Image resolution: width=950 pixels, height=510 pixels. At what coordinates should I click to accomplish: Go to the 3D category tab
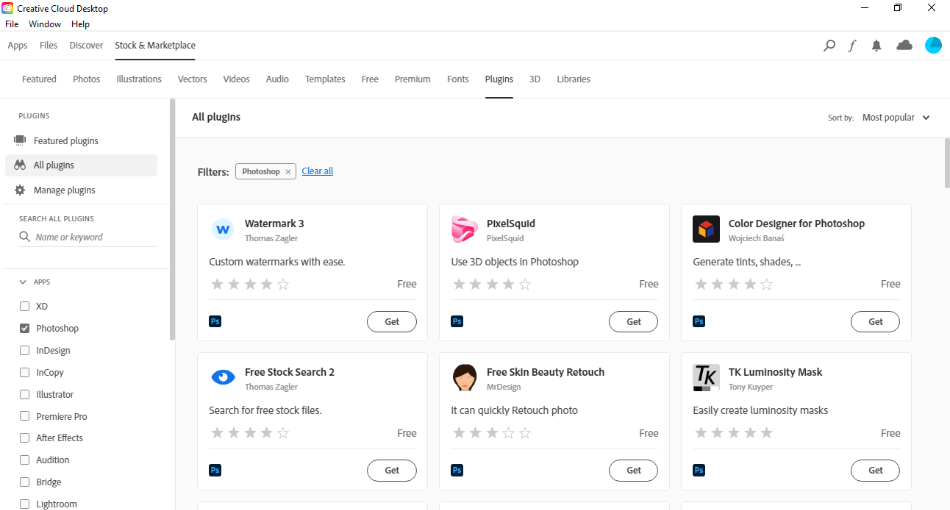[535, 79]
